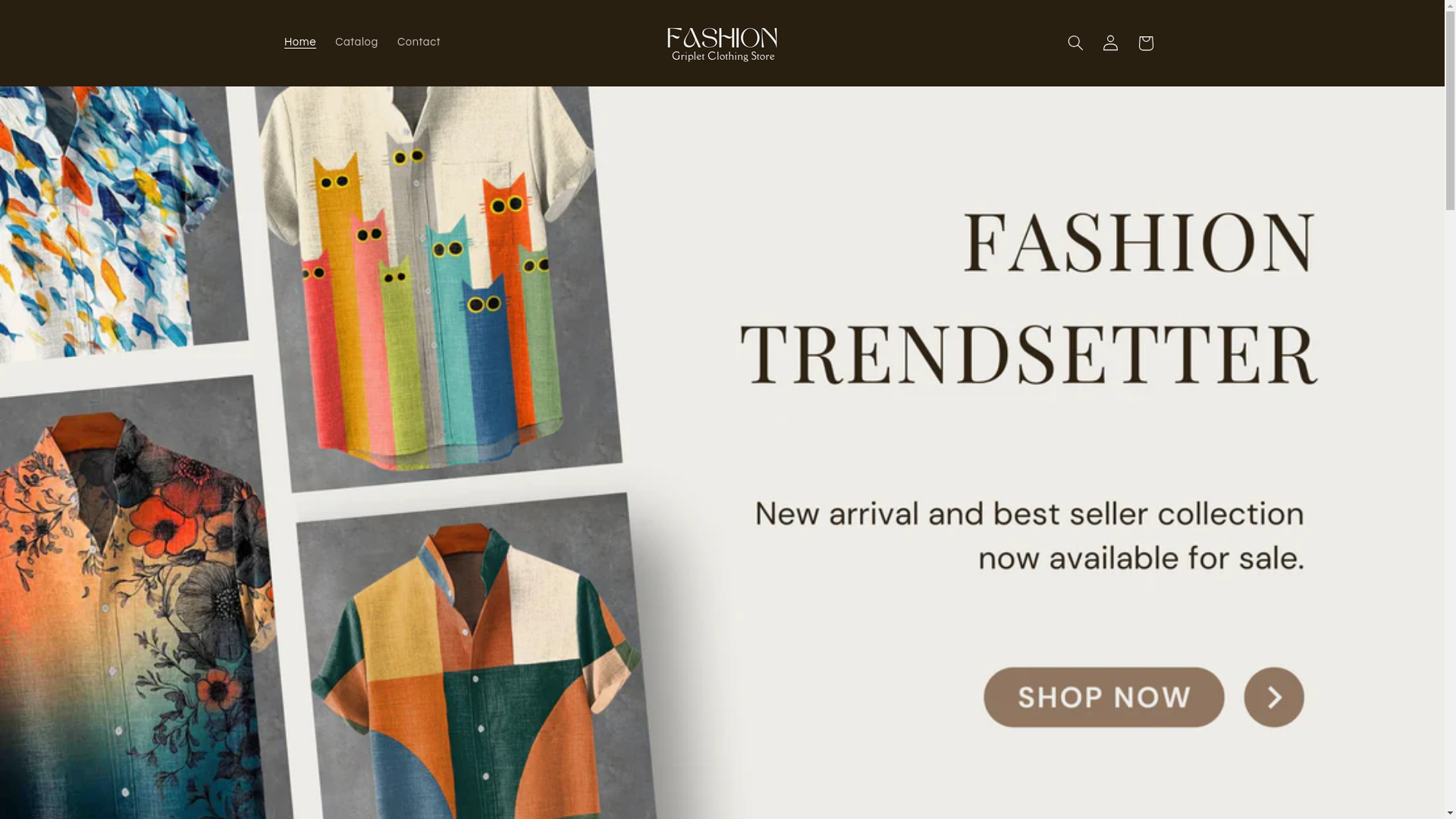Click the SHOP NOW banner button
Screen dimensions: 1456x819
click(x=1103, y=697)
